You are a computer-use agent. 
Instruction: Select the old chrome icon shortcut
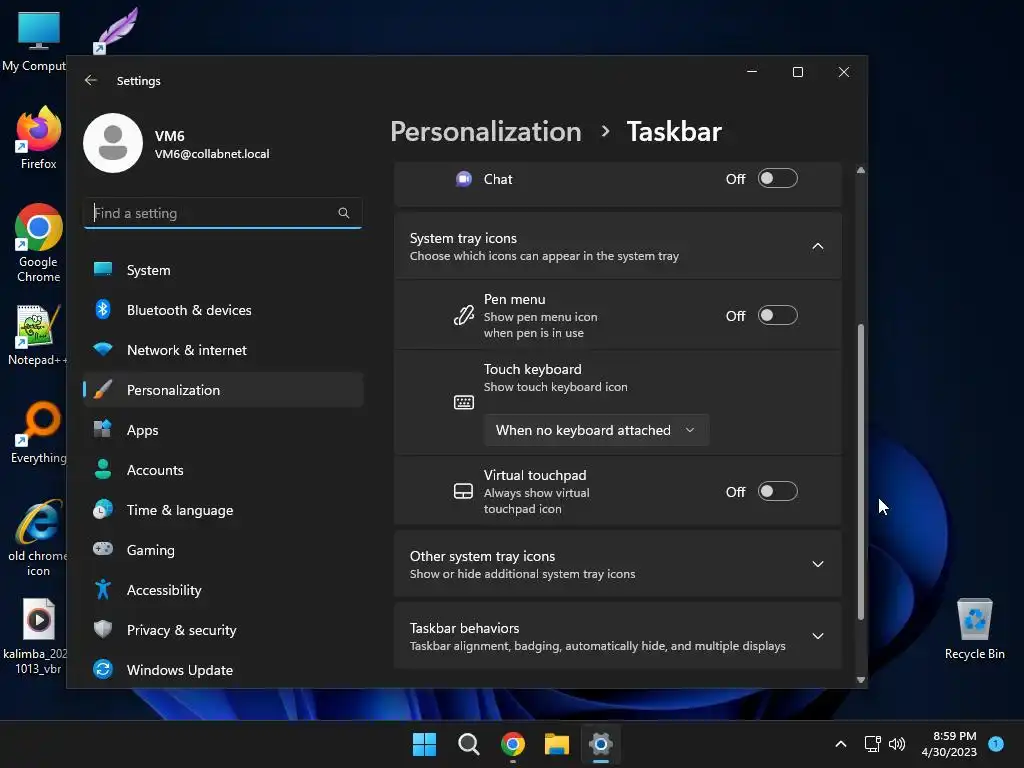point(38,539)
